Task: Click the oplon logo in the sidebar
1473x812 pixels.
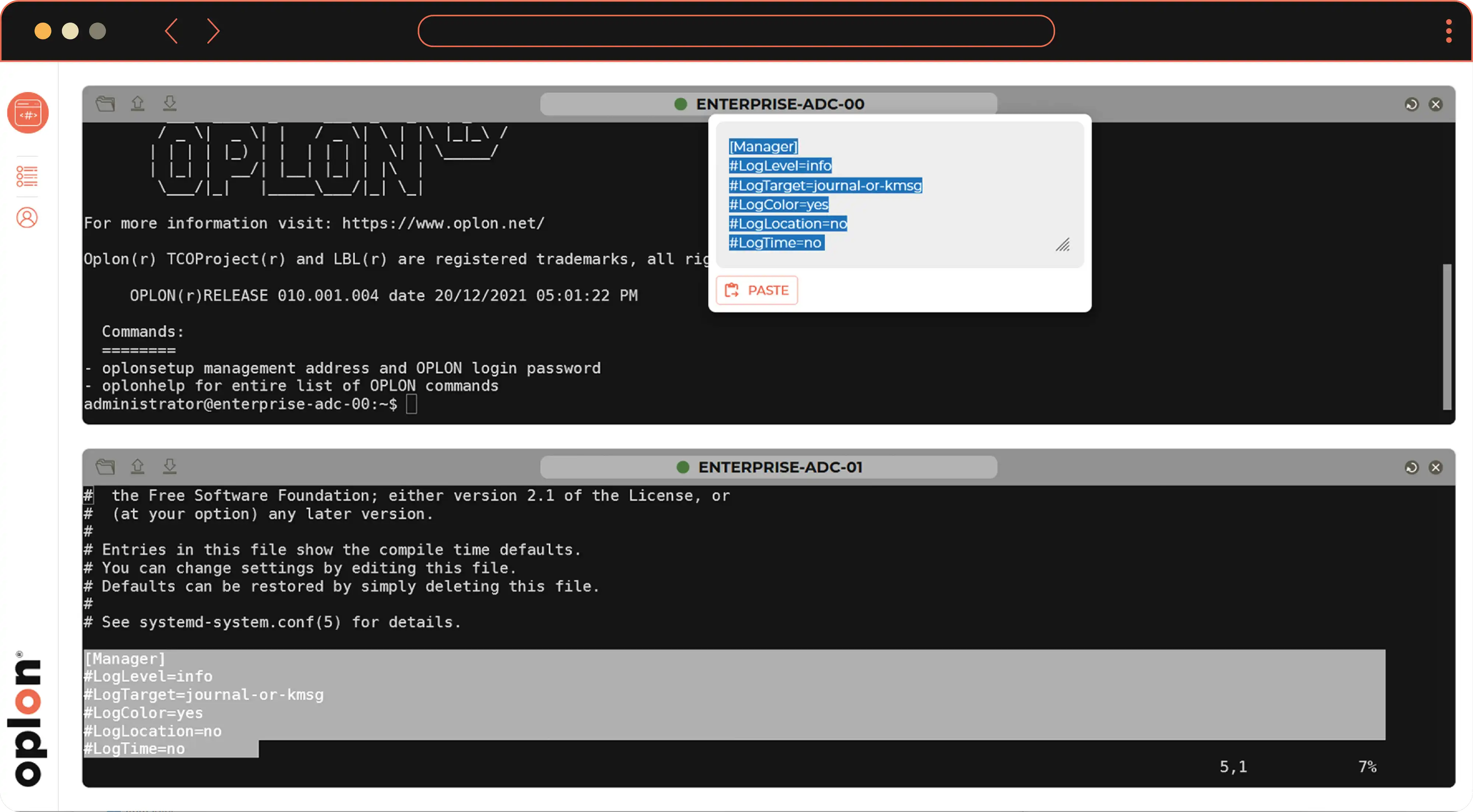Action: (x=27, y=718)
